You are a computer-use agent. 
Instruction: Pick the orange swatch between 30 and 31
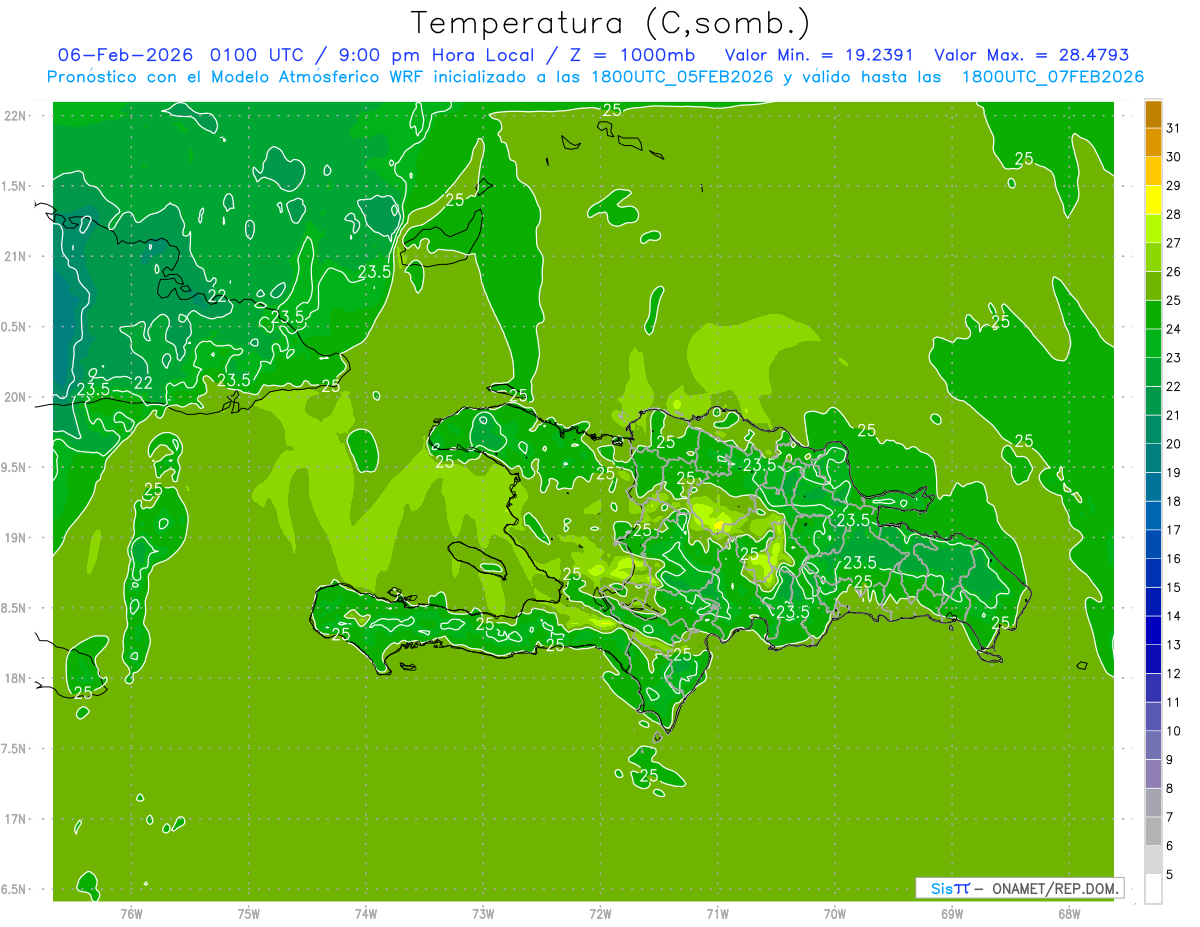pyautogui.click(x=1154, y=143)
